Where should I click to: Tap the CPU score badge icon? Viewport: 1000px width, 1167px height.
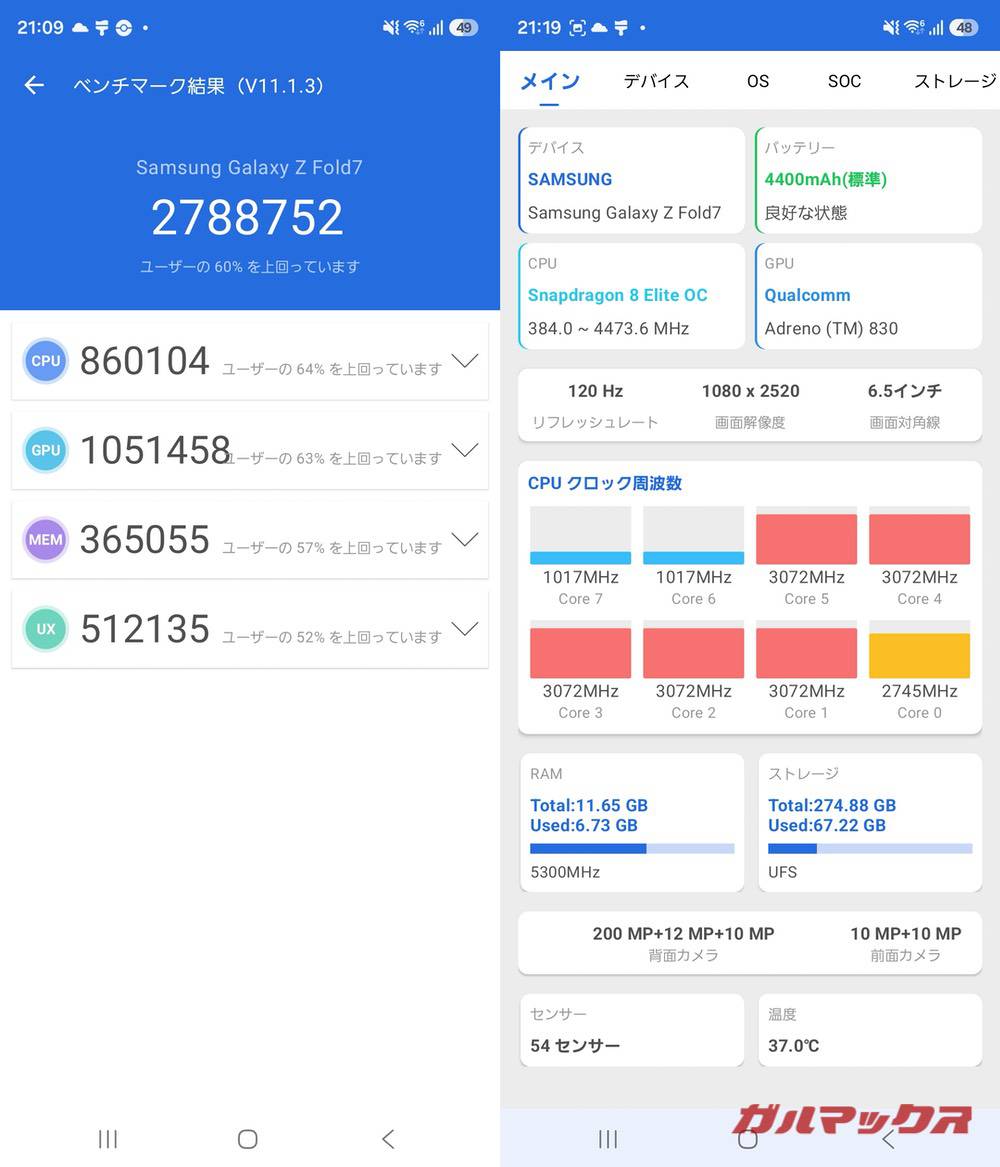(x=45, y=361)
